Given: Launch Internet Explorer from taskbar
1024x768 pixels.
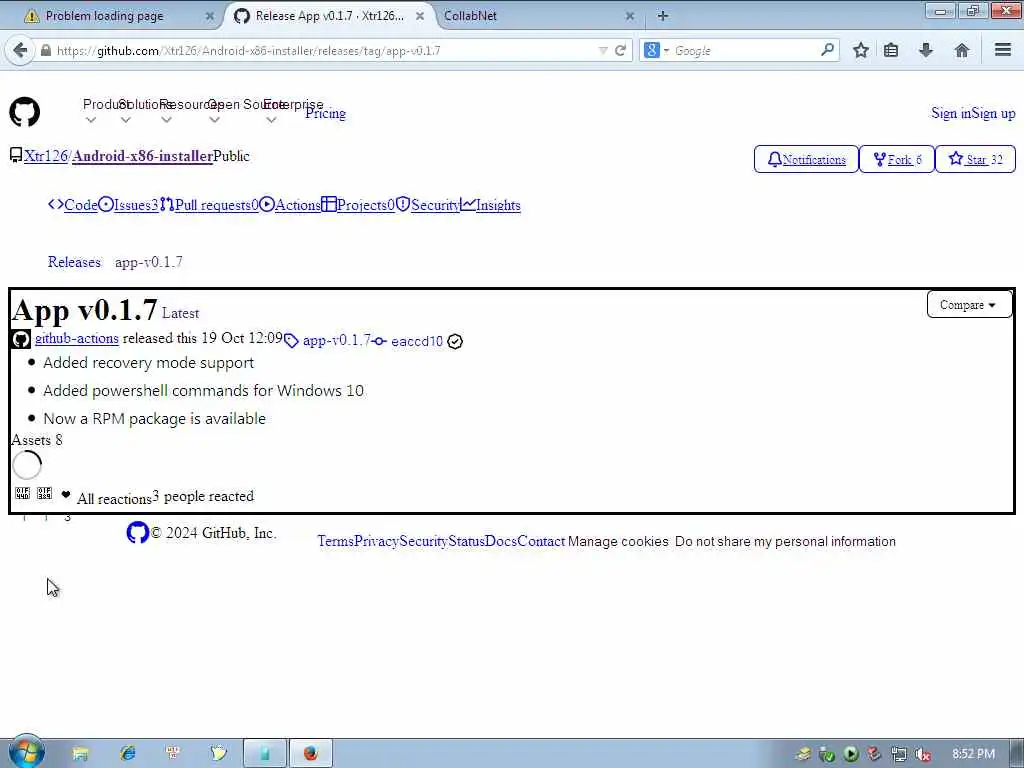Looking at the screenshot, I should coord(127,753).
